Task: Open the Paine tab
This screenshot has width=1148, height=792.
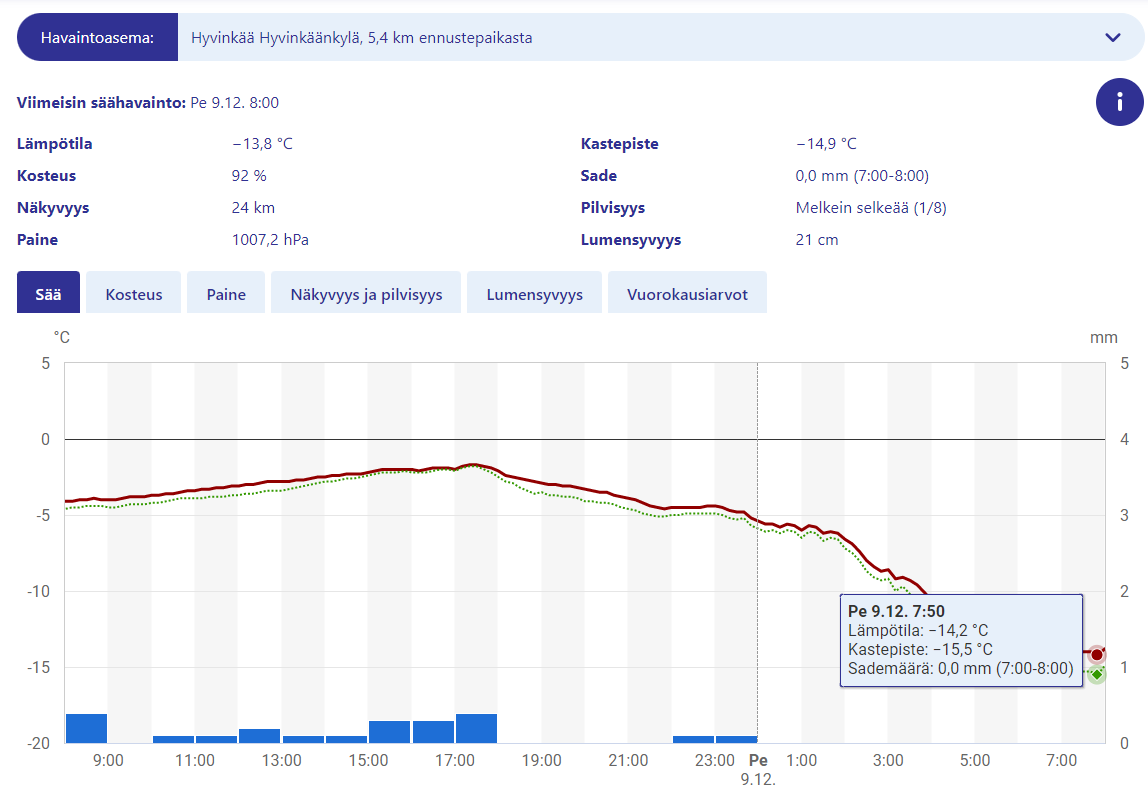Action: tap(226, 294)
